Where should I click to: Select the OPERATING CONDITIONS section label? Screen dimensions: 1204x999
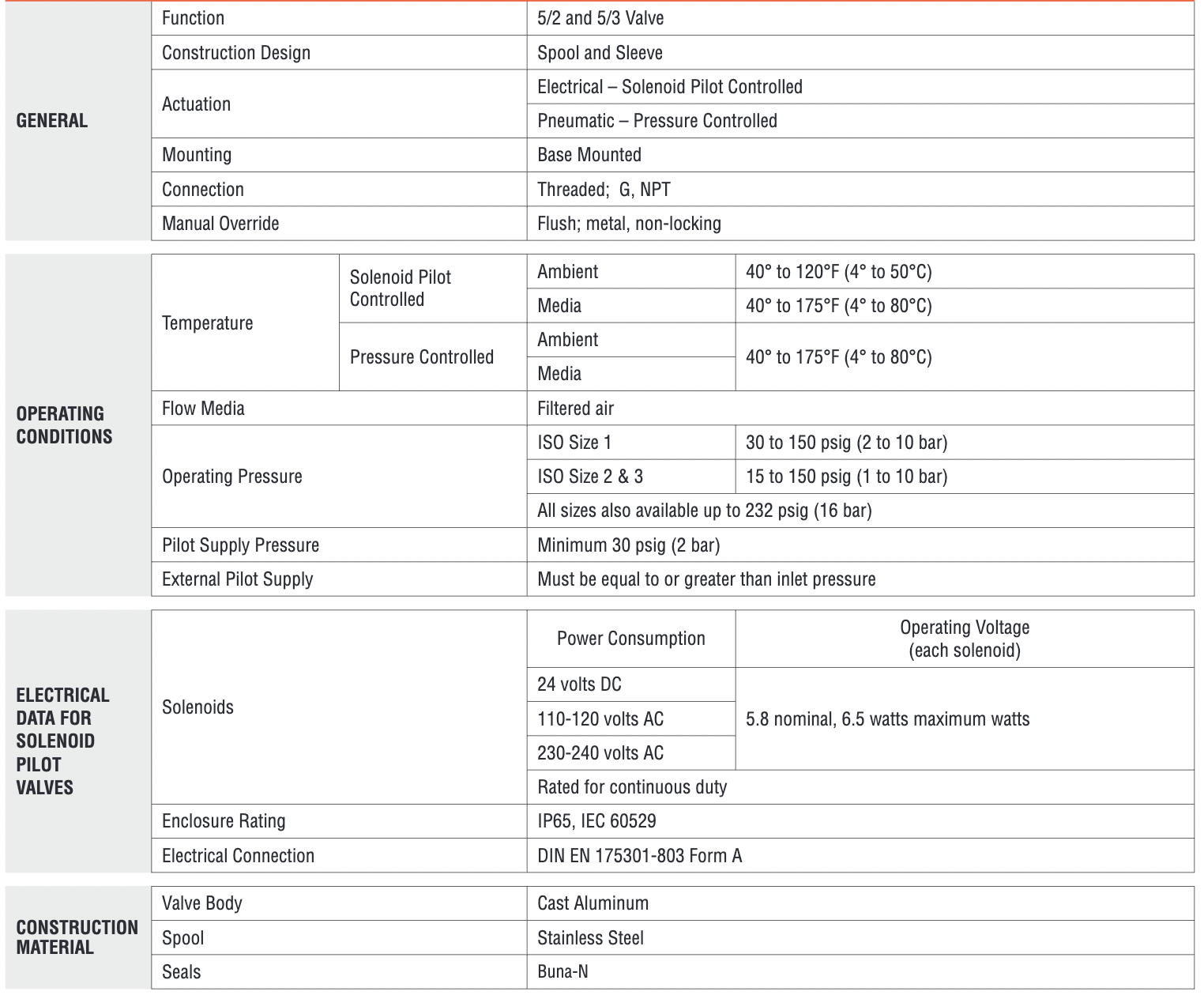(x=64, y=425)
